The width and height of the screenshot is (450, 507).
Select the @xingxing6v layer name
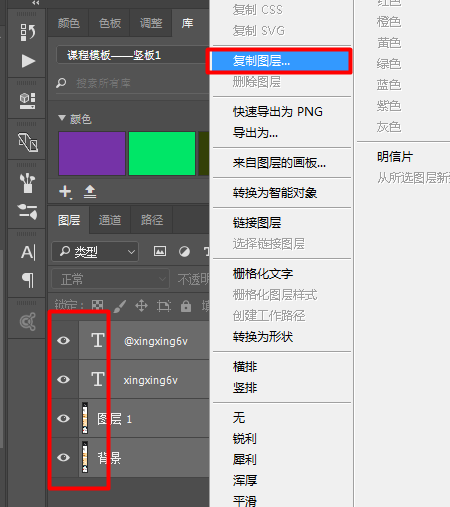click(156, 341)
